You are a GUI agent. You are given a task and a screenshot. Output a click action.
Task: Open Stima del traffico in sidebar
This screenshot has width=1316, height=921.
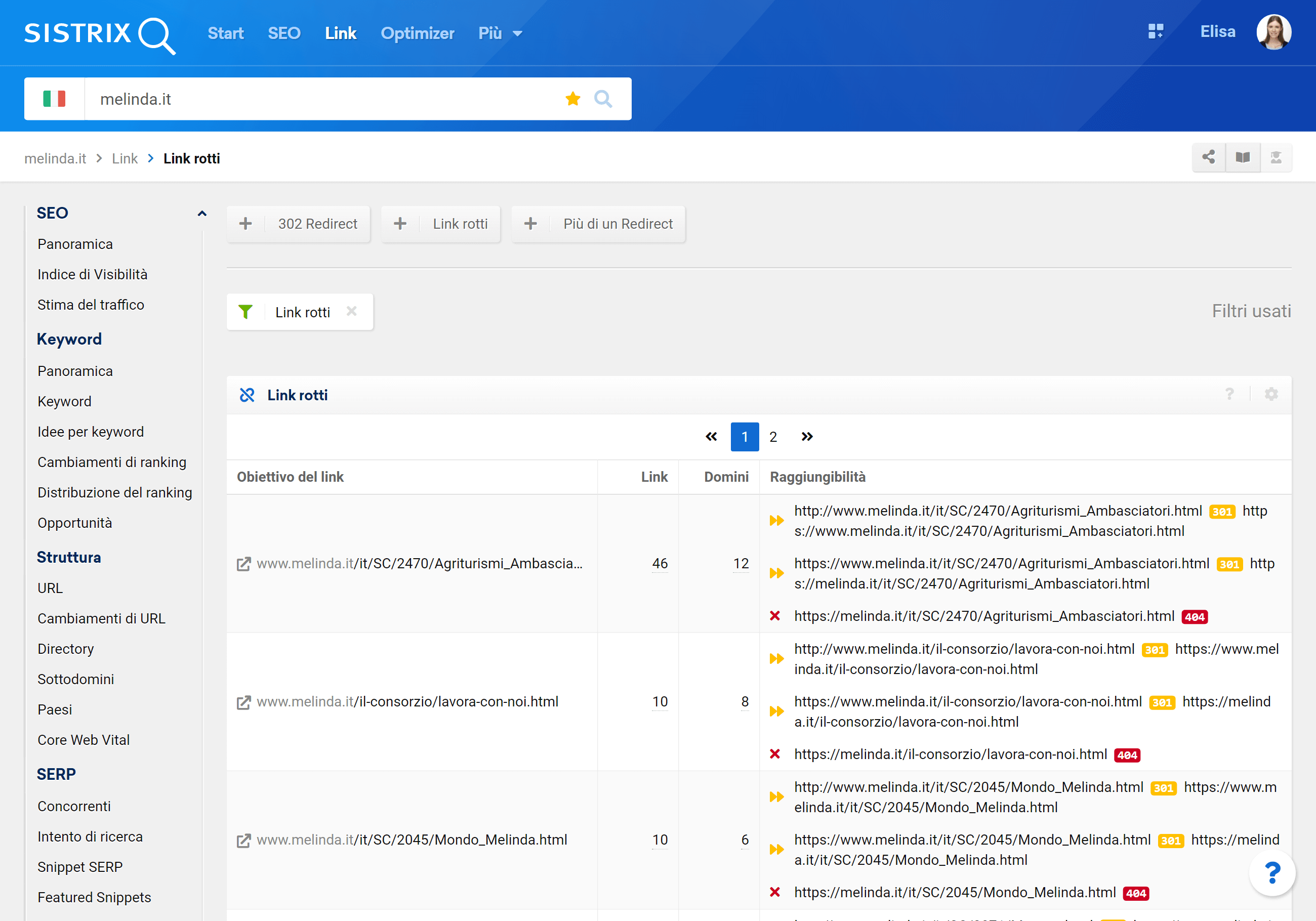tap(91, 305)
